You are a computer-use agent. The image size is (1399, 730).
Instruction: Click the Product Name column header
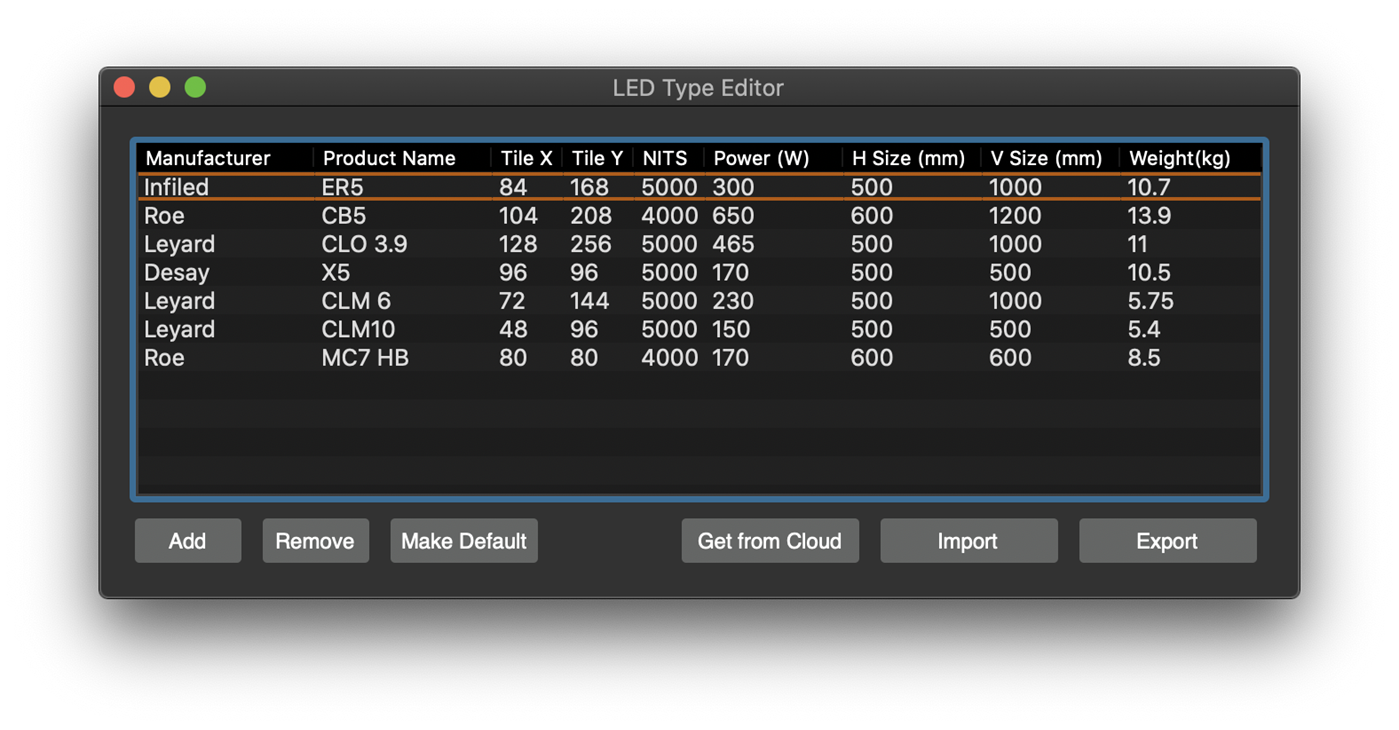point(388,158)
